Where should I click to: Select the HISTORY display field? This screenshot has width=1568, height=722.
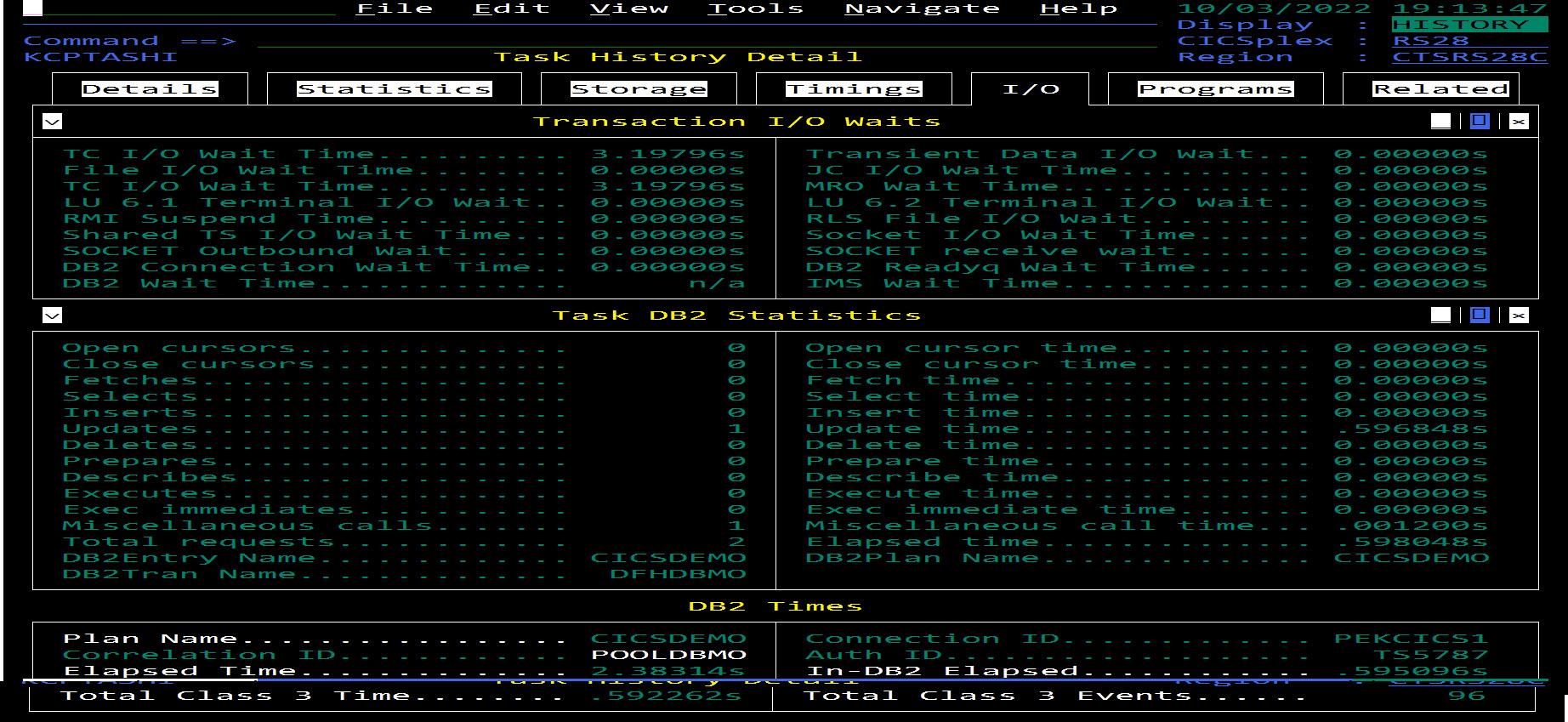pyautogui.click(x=1469, y=25)
